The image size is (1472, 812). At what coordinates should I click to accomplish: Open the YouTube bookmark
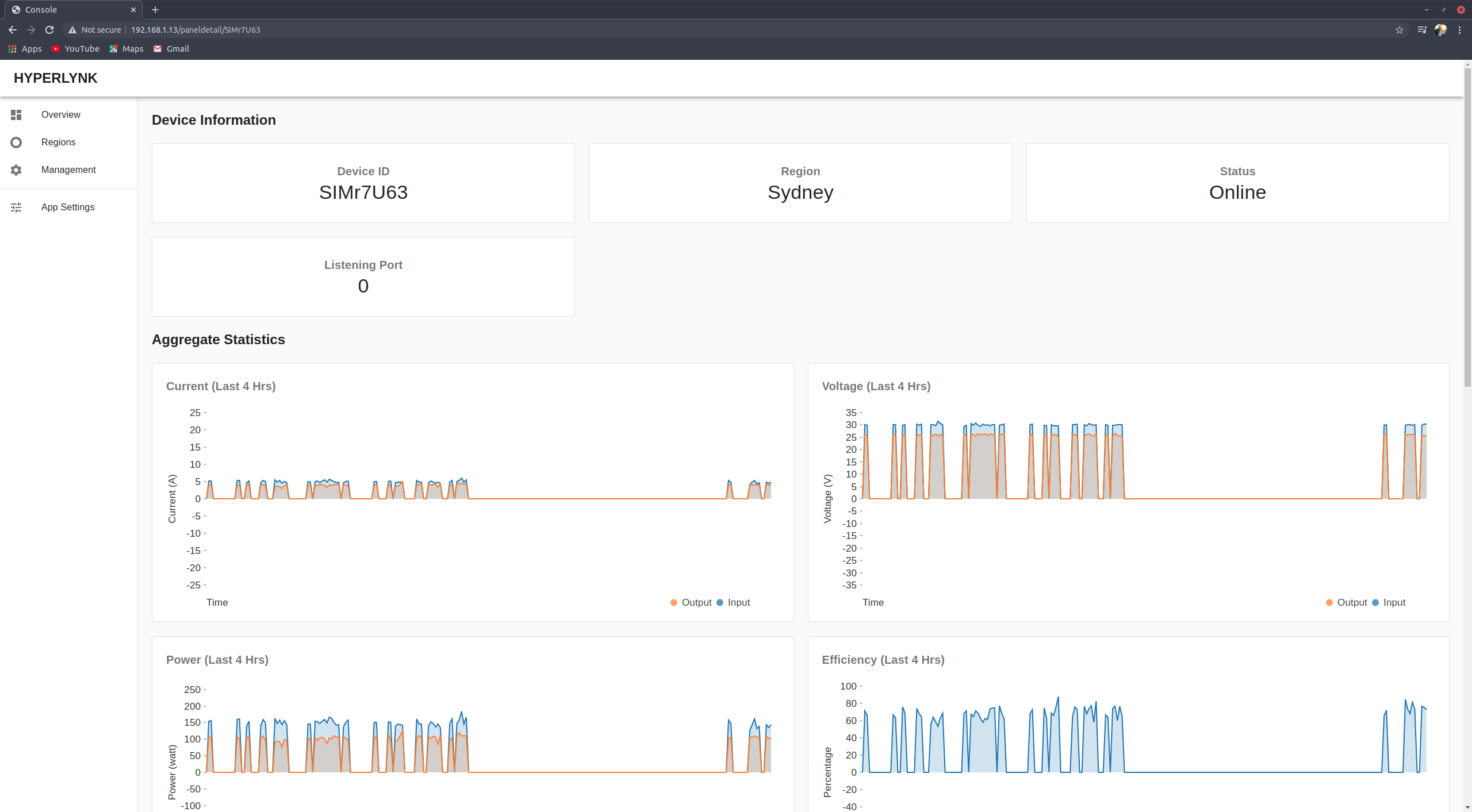tap(75, 49)
